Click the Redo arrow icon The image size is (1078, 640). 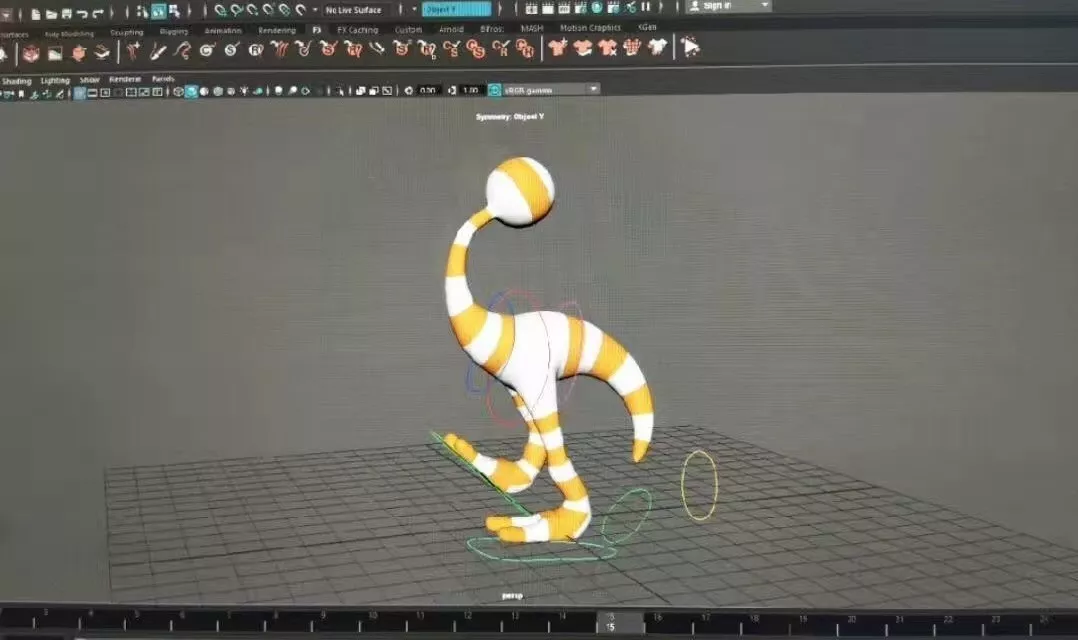[97, 13]
